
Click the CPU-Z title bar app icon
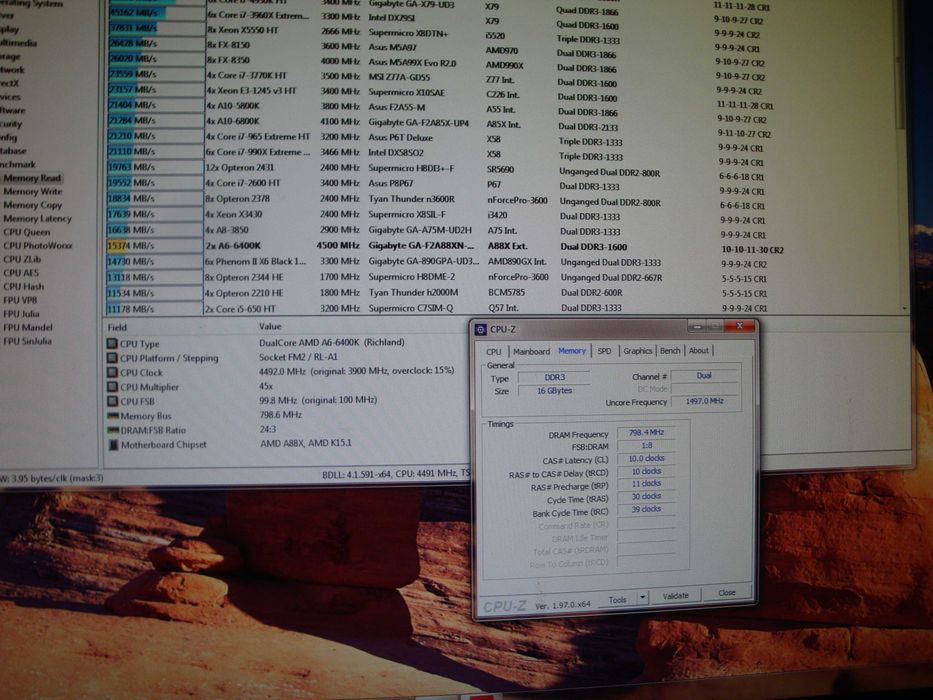[481, 329]
